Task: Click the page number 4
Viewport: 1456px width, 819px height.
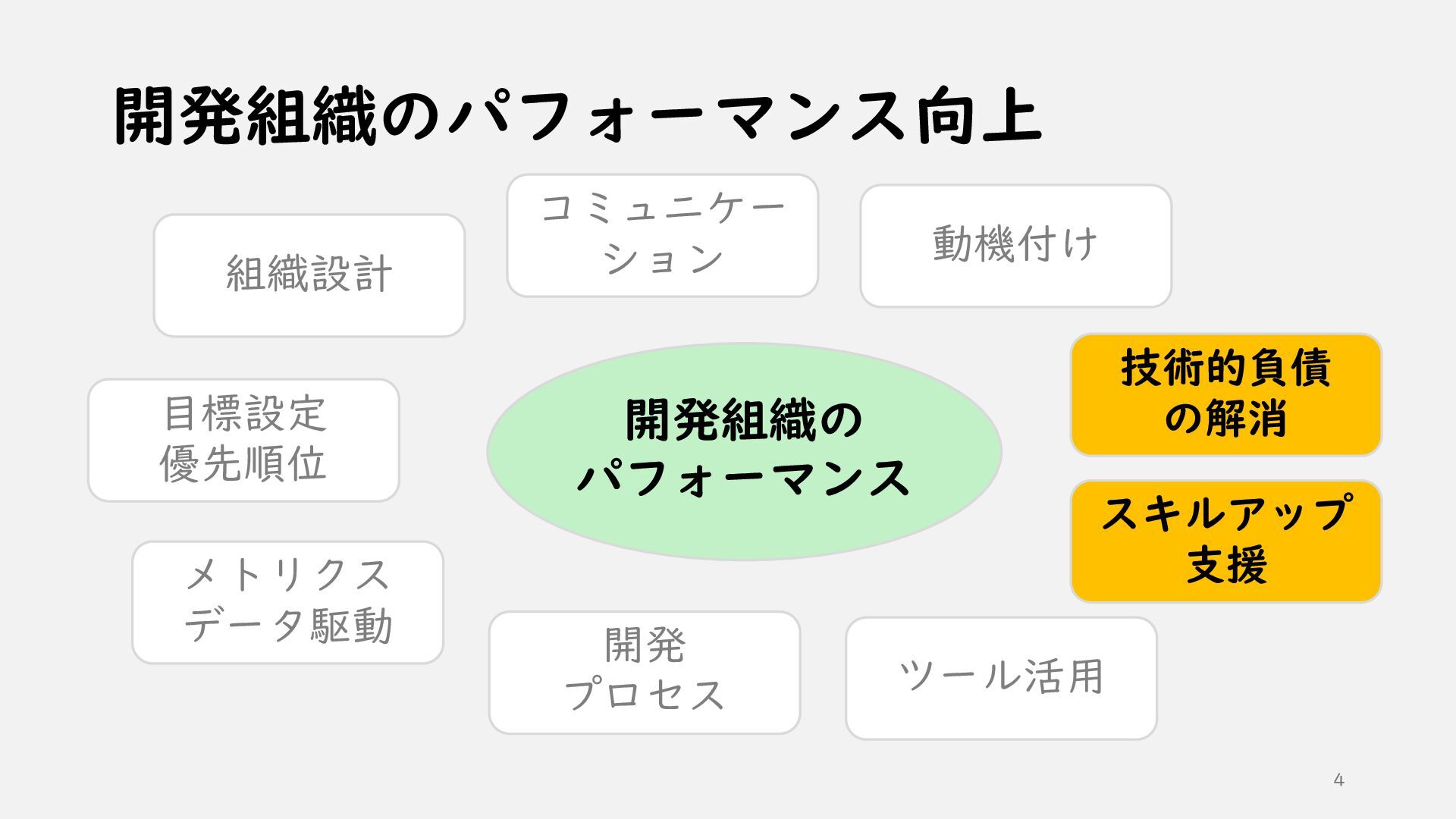Action: click(x=1339, y=780)
